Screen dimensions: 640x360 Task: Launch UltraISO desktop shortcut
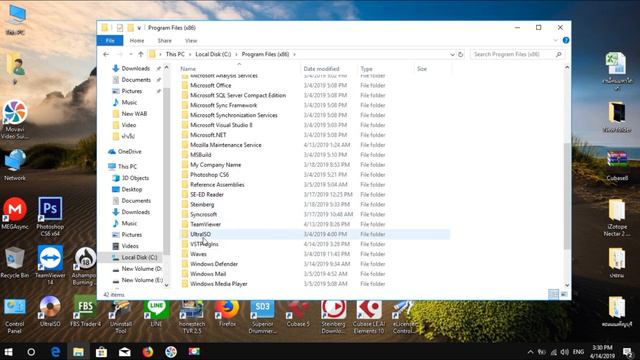(50, 312)
